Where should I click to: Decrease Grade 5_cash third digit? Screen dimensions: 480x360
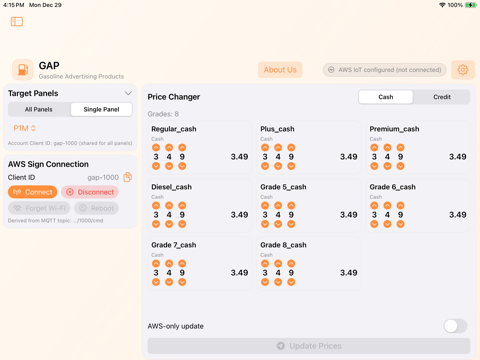pyautogui.click(x=291, y=224)
